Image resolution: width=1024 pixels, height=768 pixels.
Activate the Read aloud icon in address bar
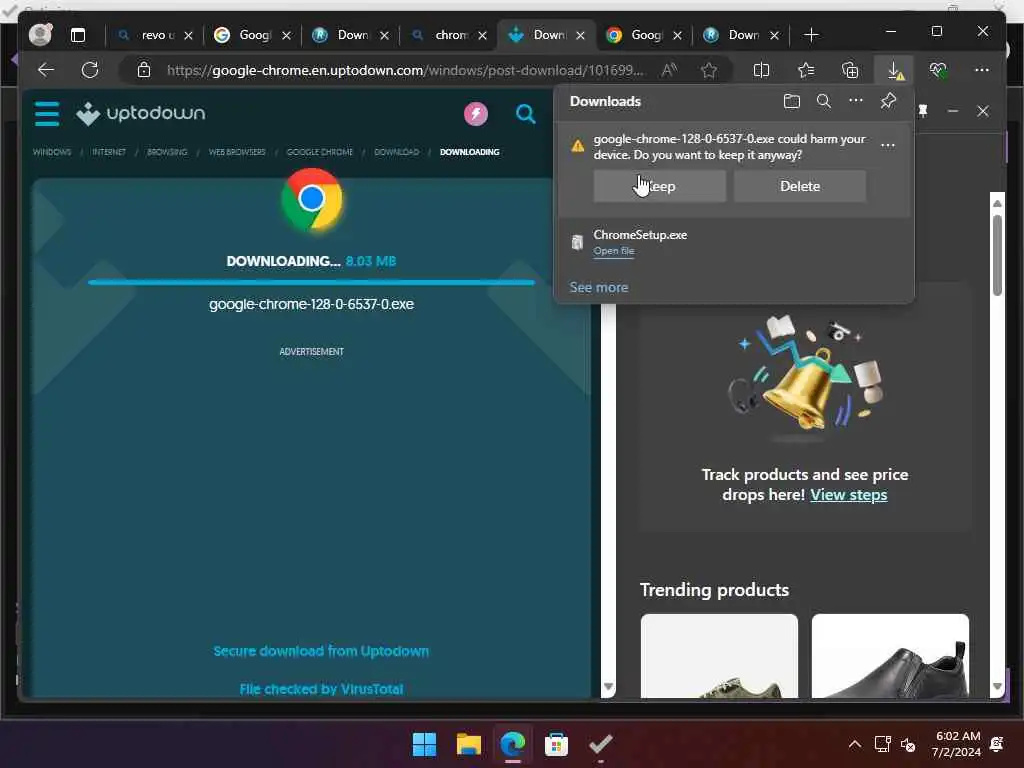(669, 70)
